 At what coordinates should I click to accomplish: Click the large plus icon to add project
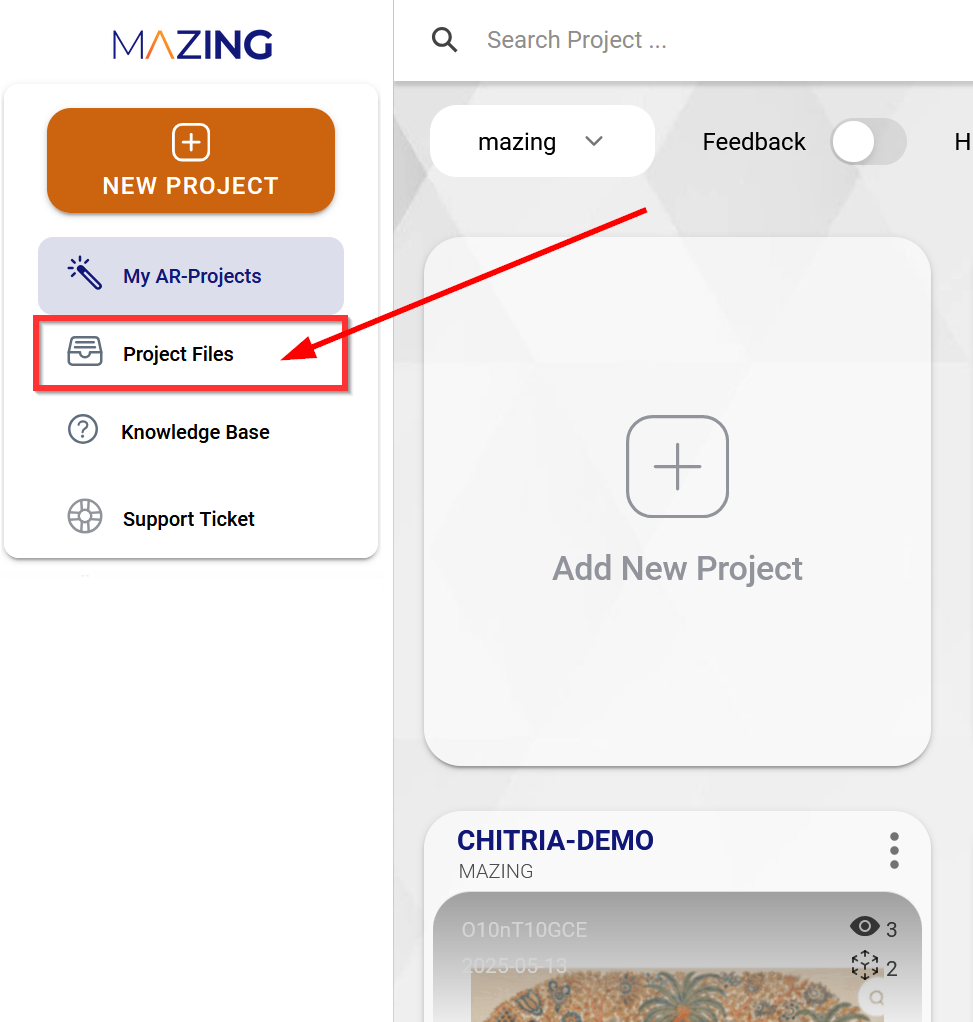point(677,466)
